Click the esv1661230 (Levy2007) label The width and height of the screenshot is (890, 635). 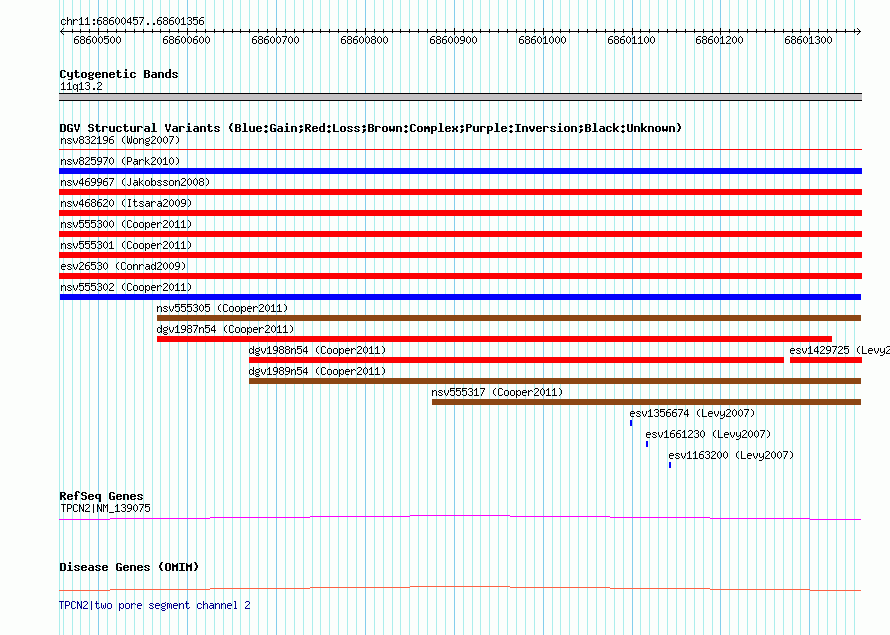tap(708, 434)
